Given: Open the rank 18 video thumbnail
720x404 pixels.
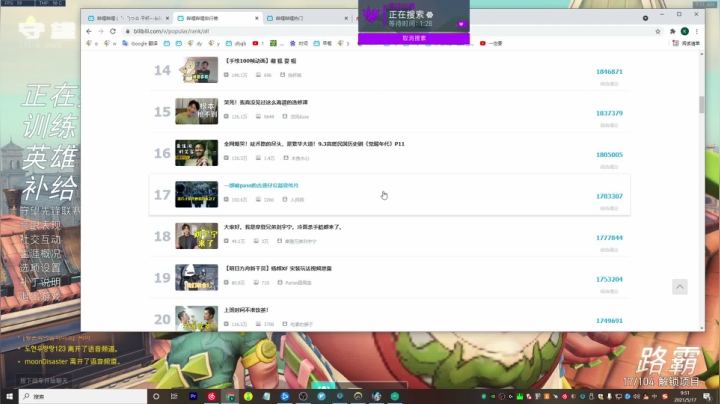Looking at the screenshot, I should click(197, 236).
